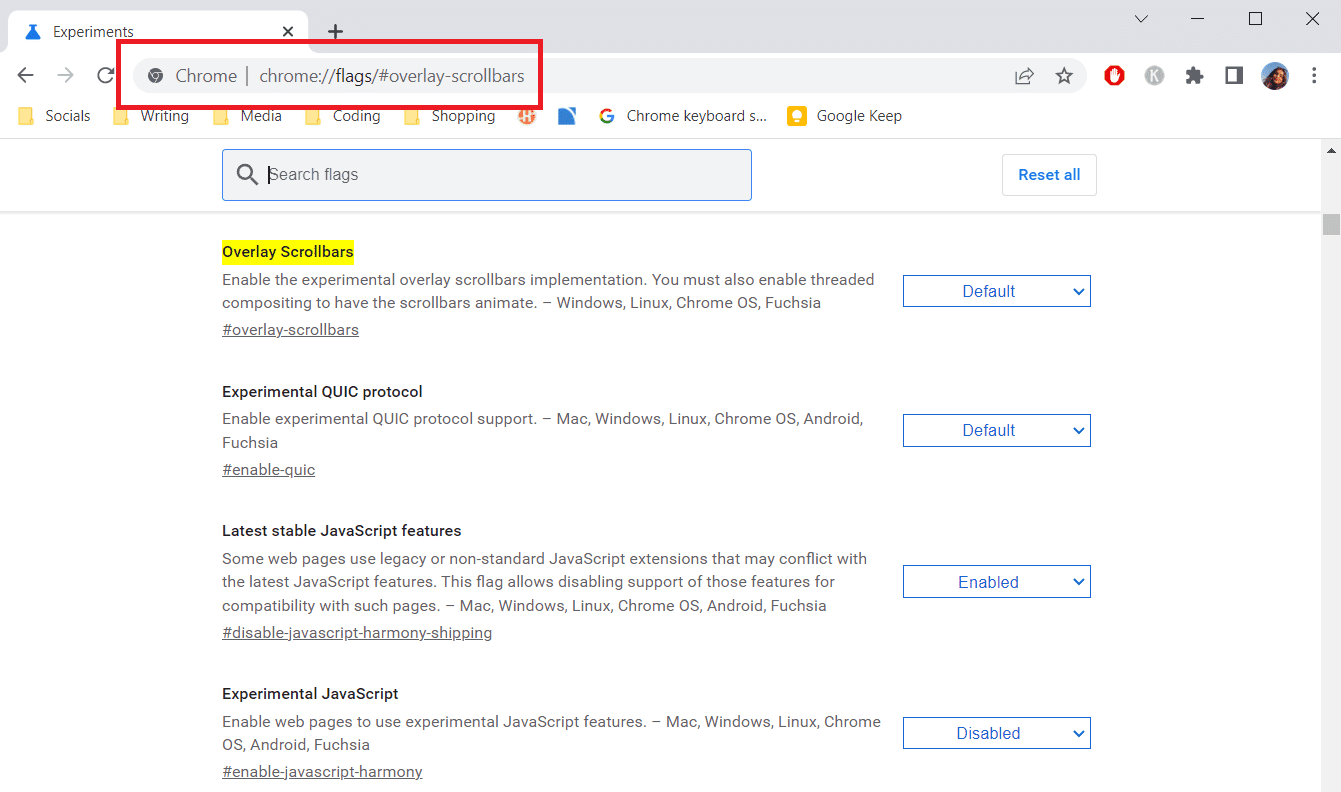1341x792 pixels.
Task: Open the red ad blocker extension
Action: point(1114,75)
